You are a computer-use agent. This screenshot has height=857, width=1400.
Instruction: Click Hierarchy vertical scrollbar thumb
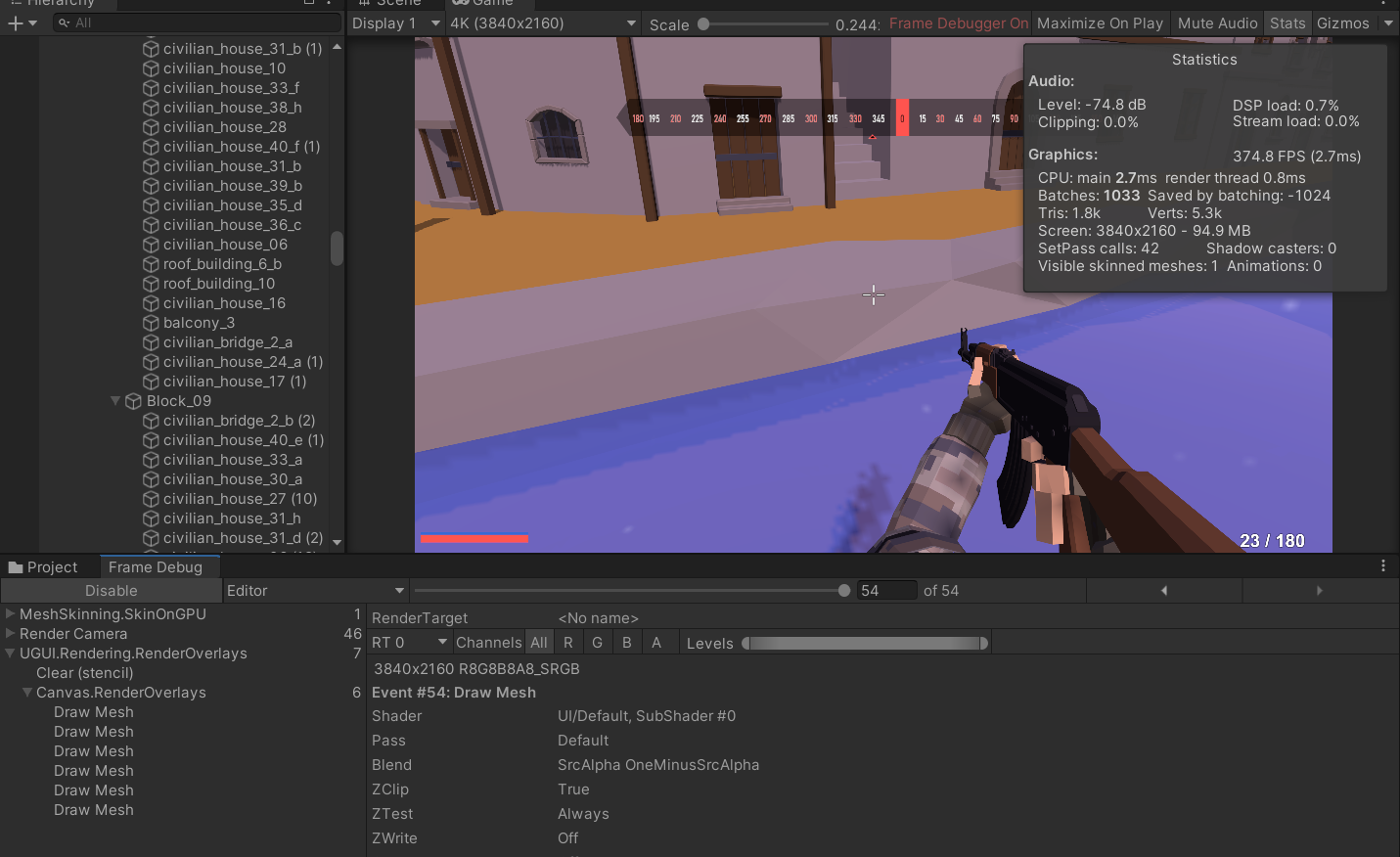point(337,248)
